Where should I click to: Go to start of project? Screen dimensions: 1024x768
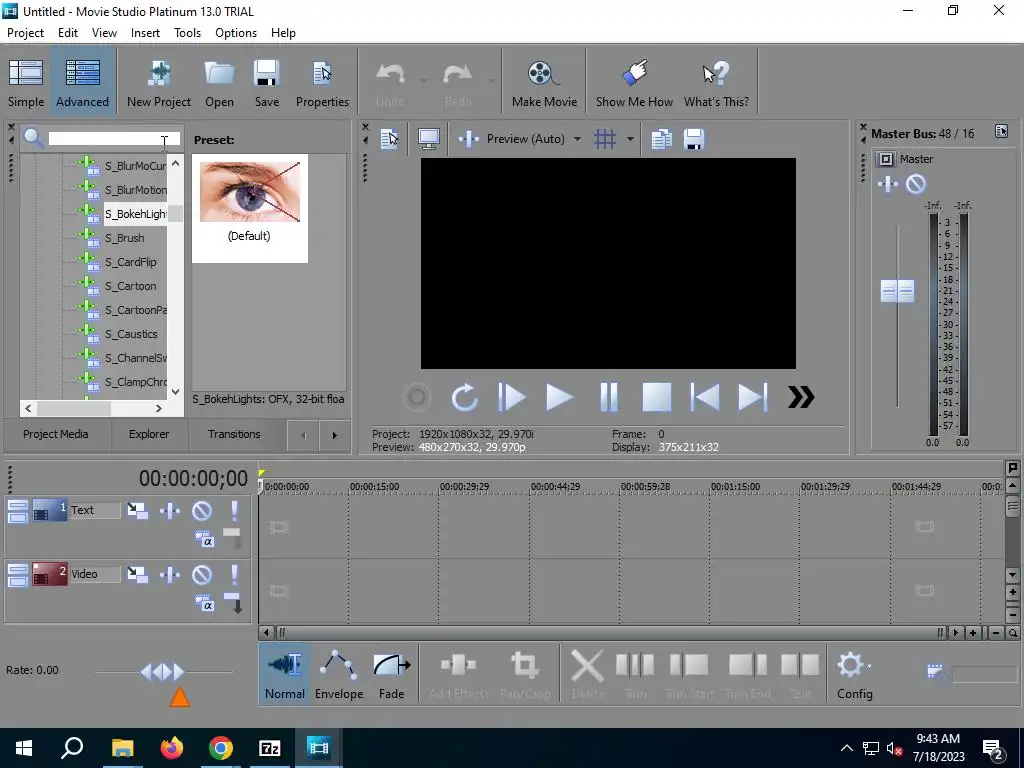pyautogui.click(x=705, y=397)
